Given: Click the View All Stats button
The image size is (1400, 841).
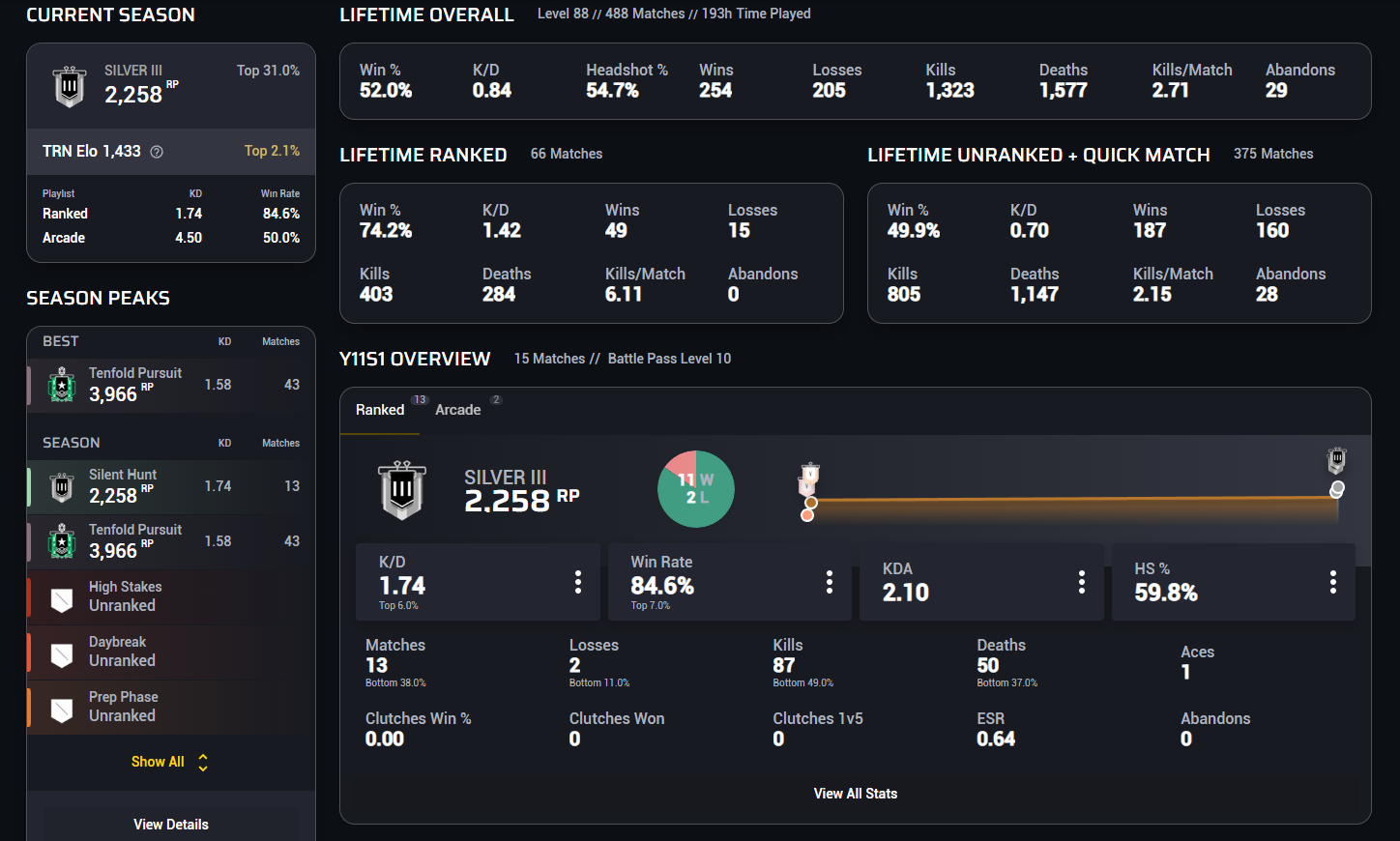Looking at the screenshot, I should (x=856, y=794).
